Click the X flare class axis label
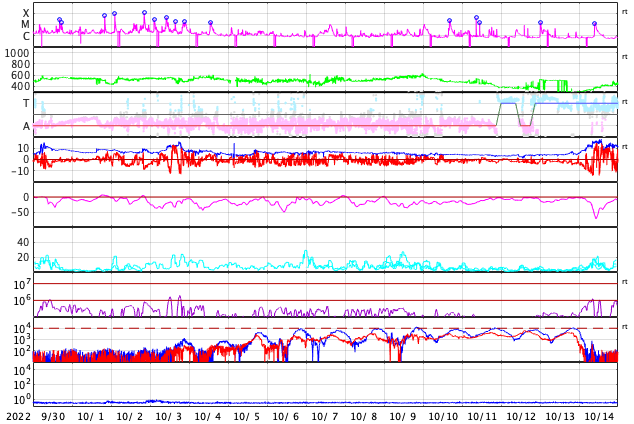This screenshot has height=424, width=634. pyautogui.click(x=25, y=13)
